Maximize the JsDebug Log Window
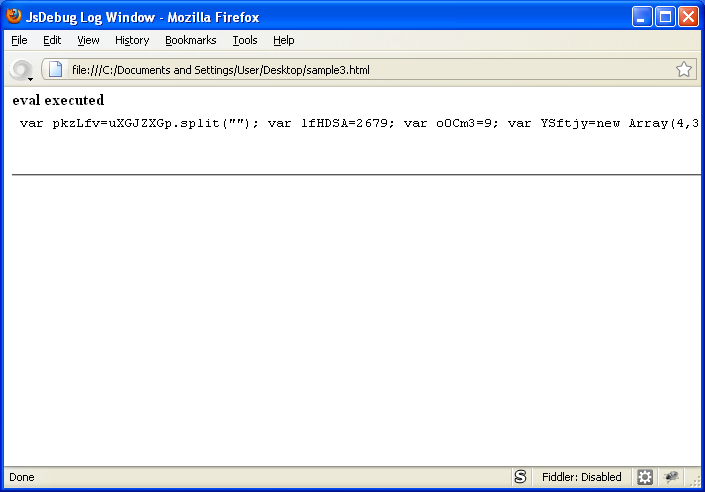The width and height of the screenshot is (705, 492). [665, 16]
